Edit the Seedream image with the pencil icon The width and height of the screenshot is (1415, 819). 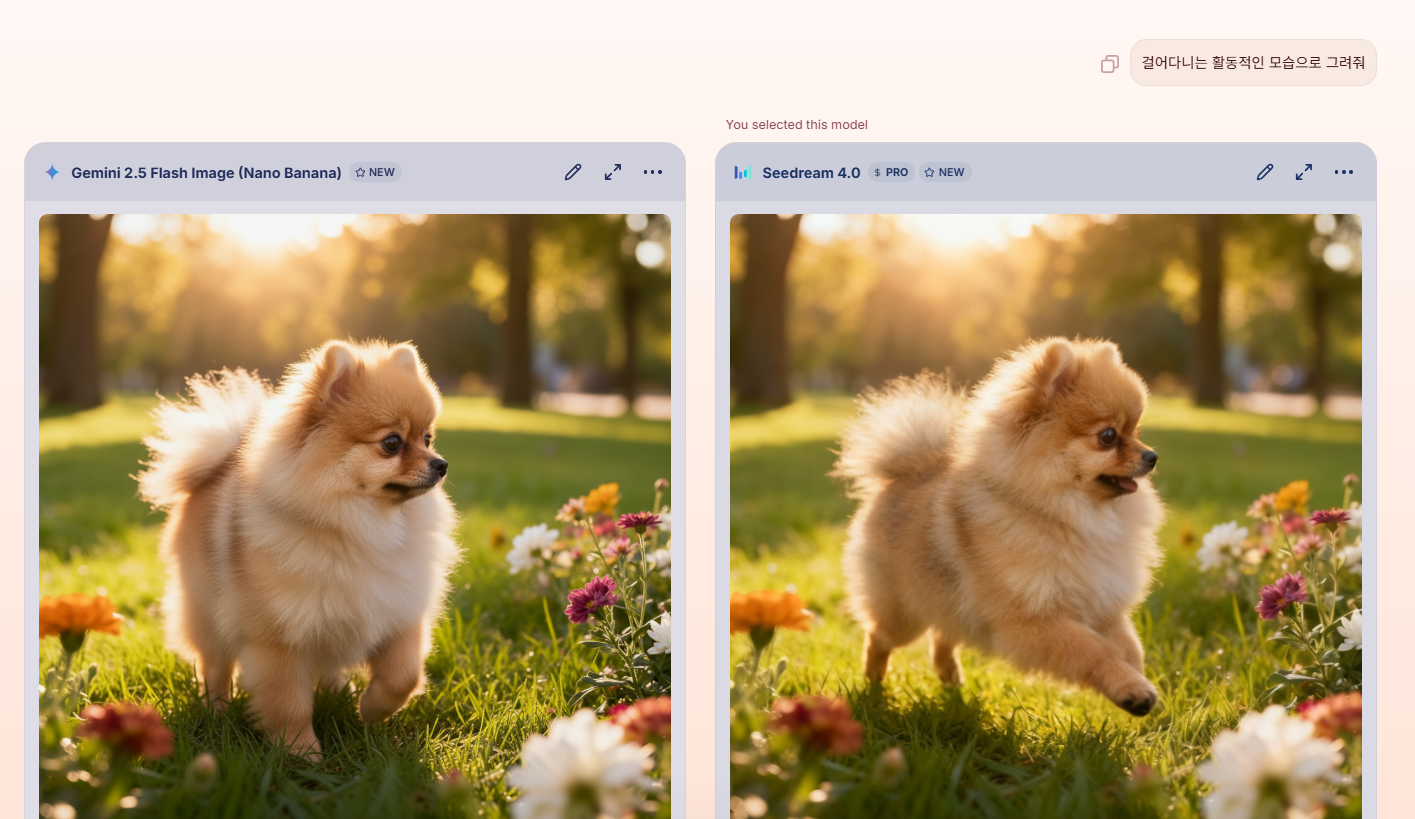click(x=1265, y=172)
